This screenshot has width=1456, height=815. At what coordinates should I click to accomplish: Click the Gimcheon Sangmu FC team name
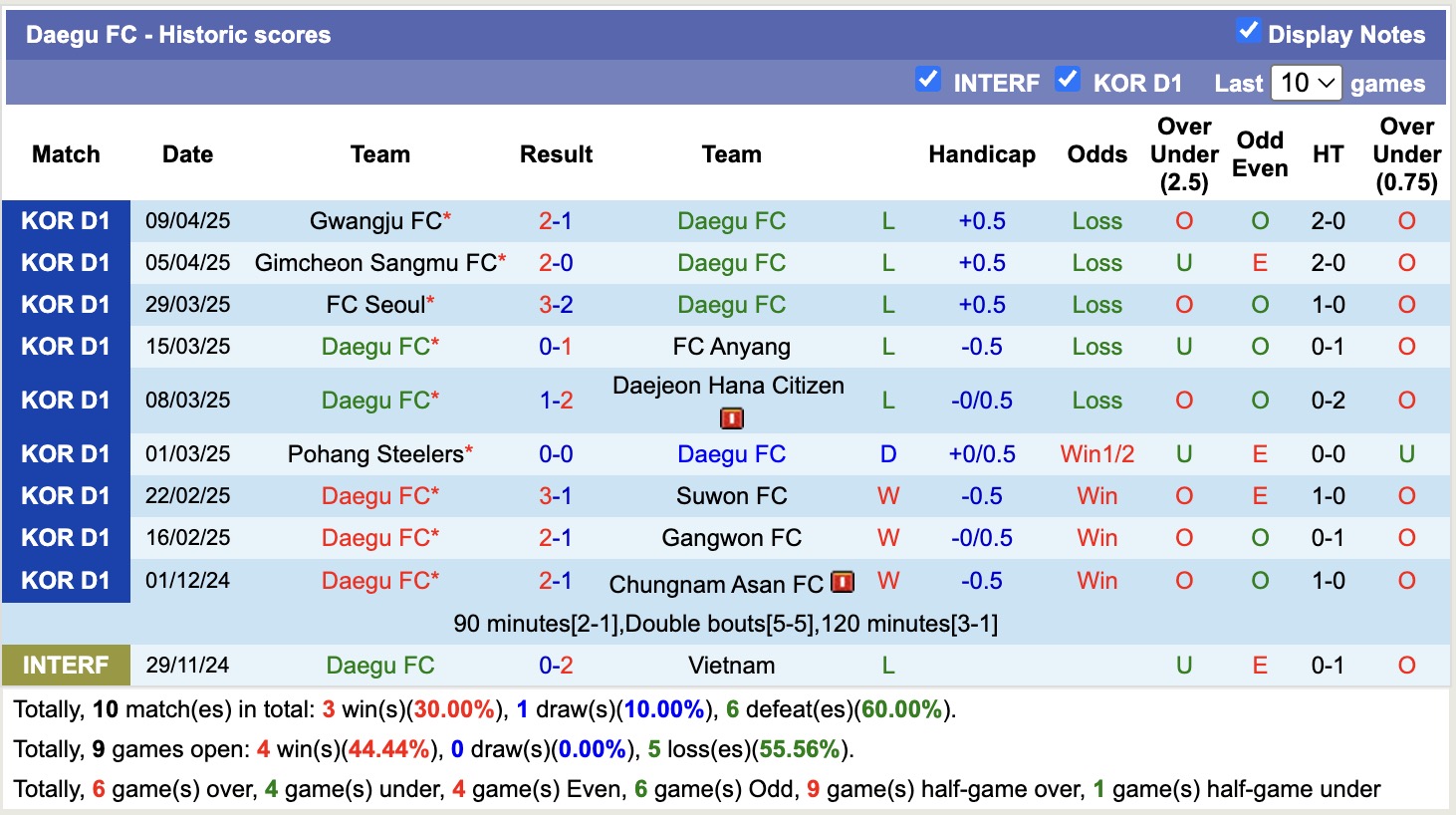point(379,263)
